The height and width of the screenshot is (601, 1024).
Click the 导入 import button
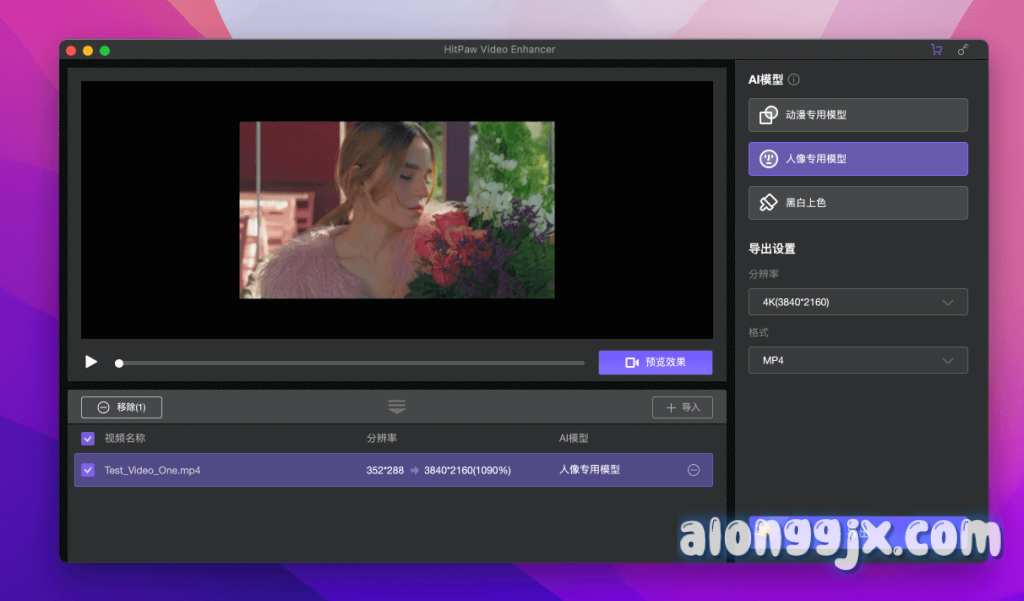coord(682,407)
